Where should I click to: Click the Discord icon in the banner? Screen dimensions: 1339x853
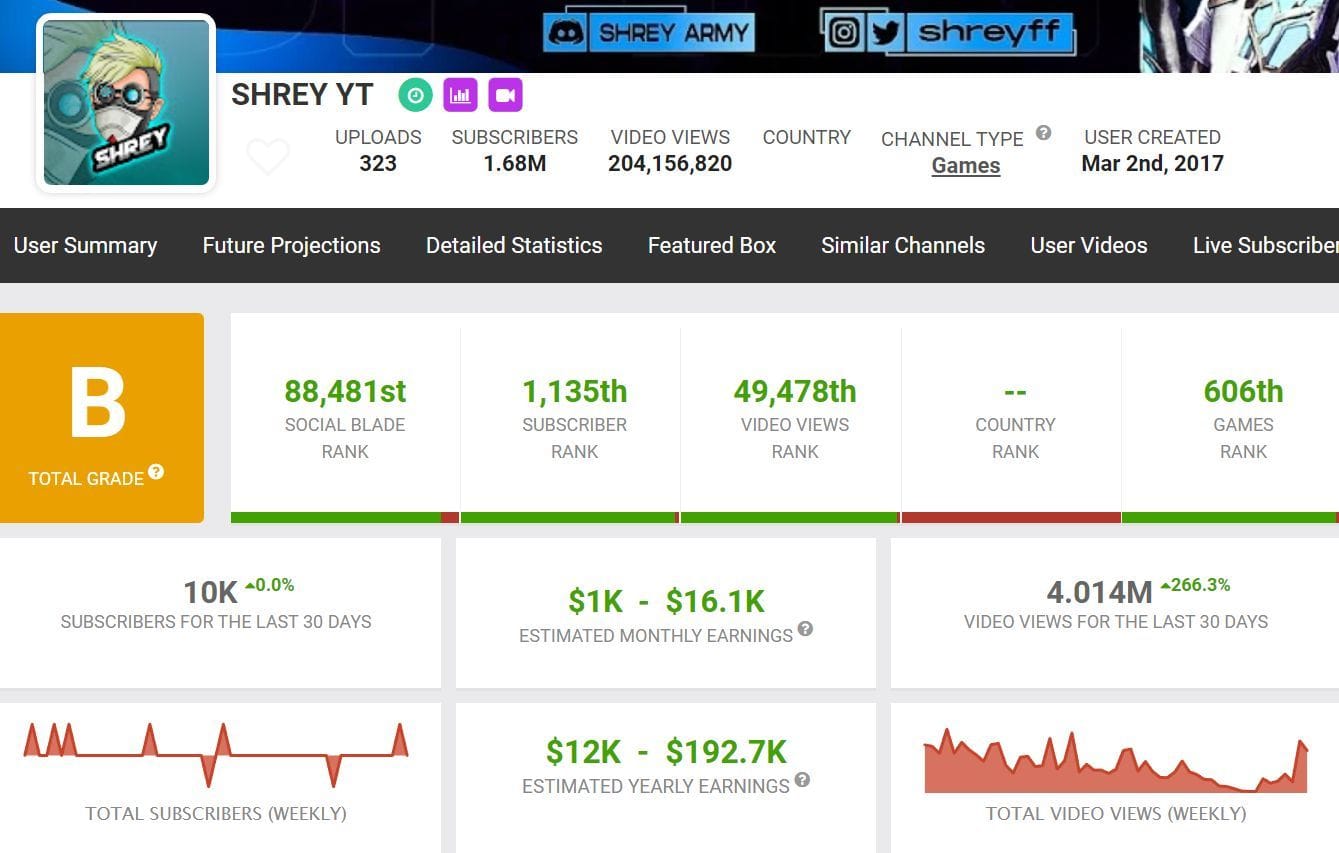568,31
